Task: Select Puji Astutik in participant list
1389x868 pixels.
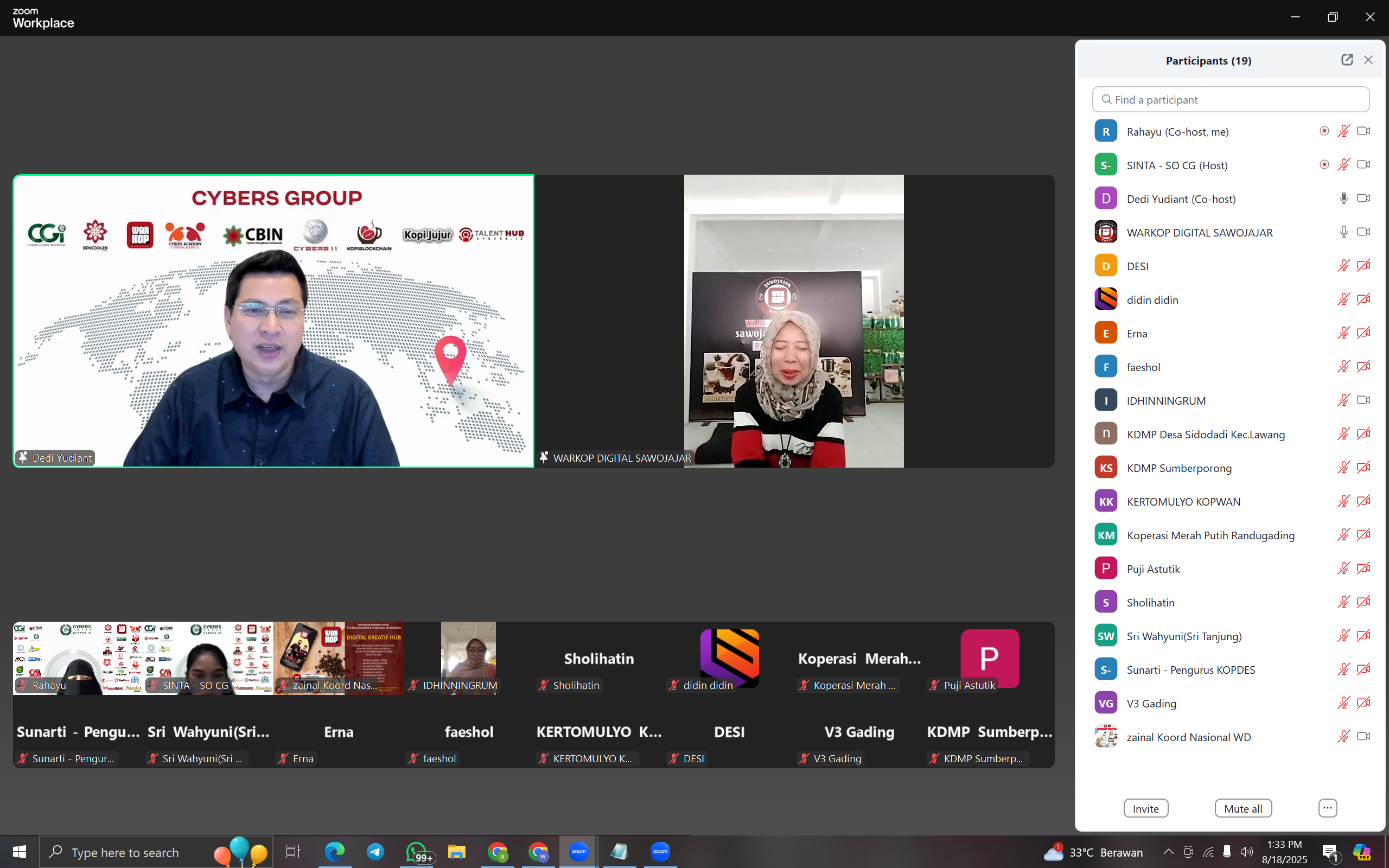Action: [1152, 569]
